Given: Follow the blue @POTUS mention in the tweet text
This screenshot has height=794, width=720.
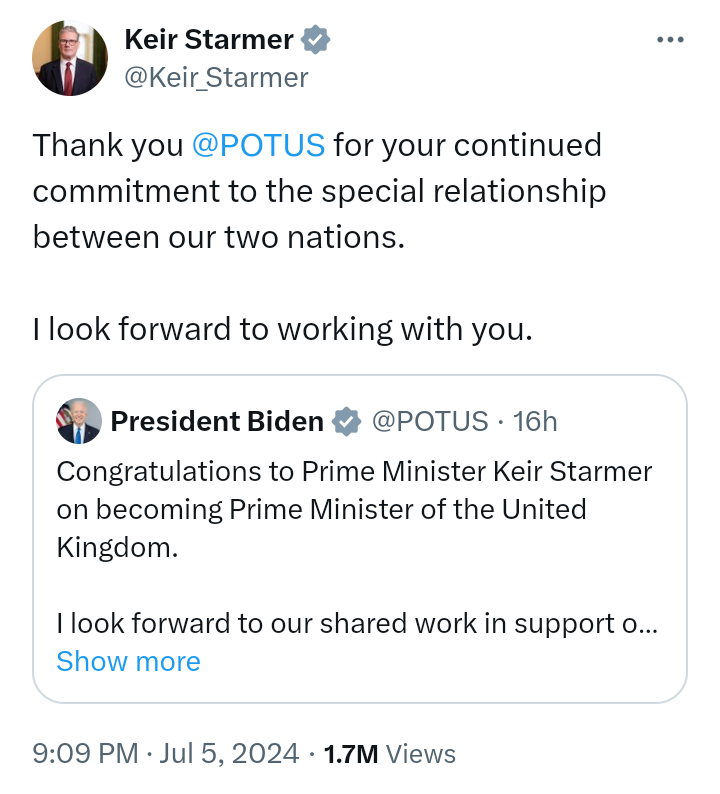Looking at the screenshot, I should (258, 145).
